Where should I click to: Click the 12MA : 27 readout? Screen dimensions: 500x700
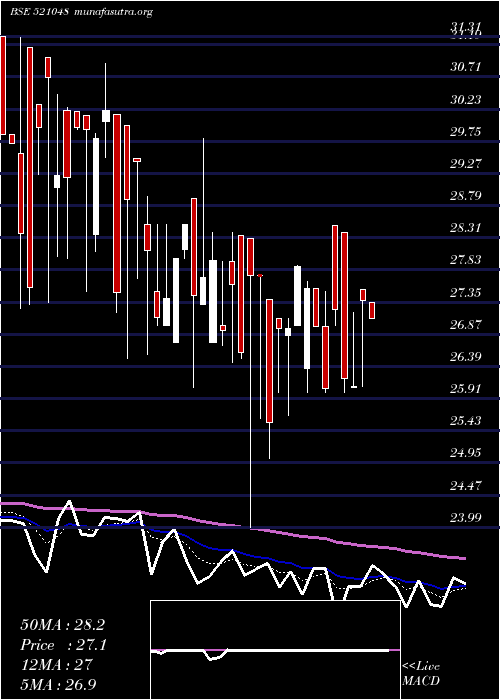coord(56,664)
